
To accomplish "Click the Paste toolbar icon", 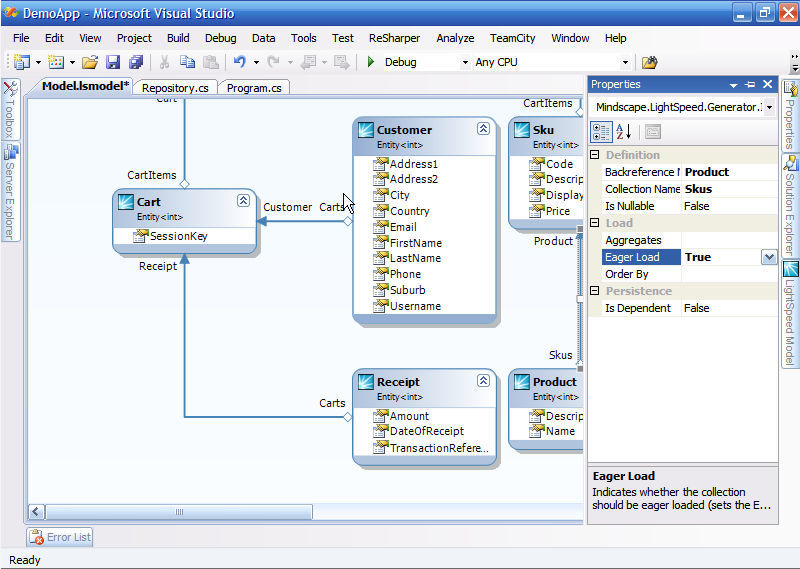I will tap(211, 62).
